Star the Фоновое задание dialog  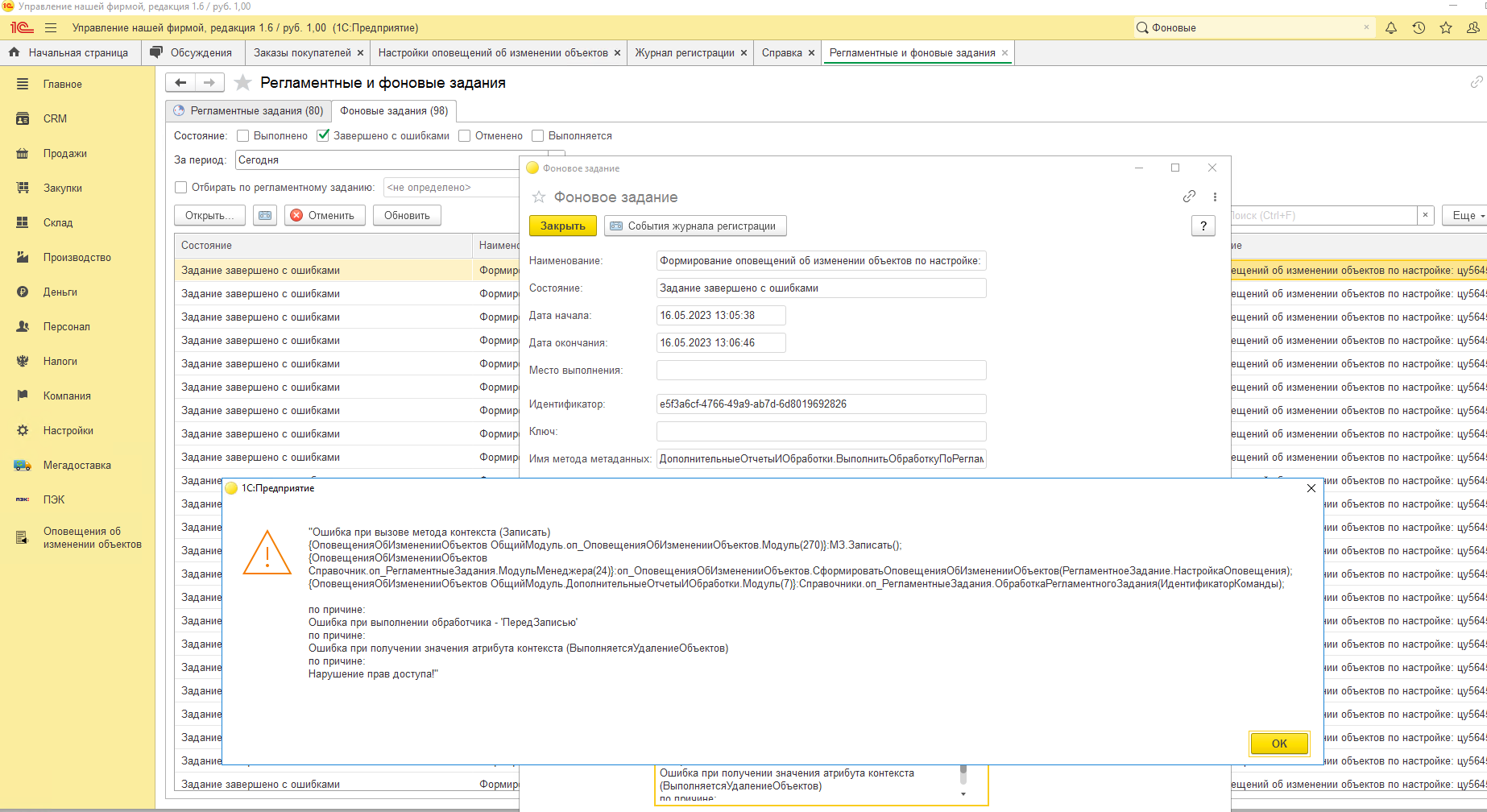point(539,197)
